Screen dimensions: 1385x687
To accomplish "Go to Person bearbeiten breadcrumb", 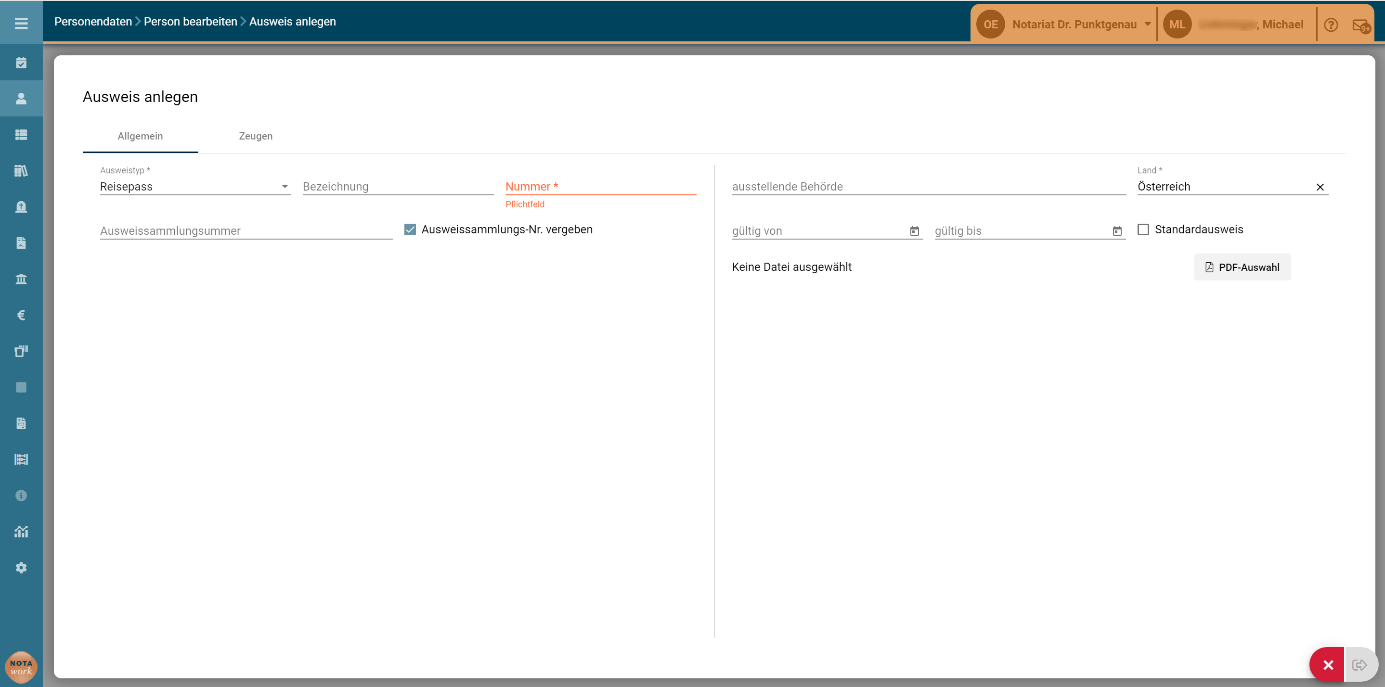I will click(190, 21).
